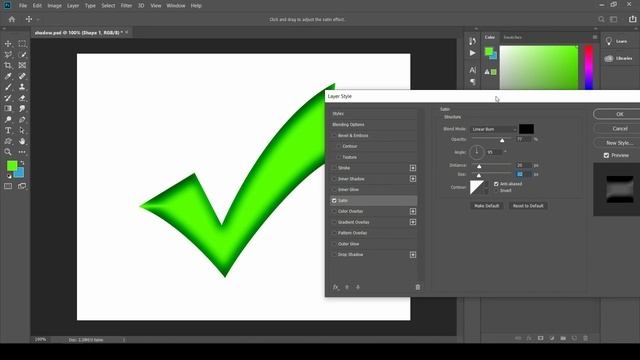Click the New Style button

(x=619, y=143)
